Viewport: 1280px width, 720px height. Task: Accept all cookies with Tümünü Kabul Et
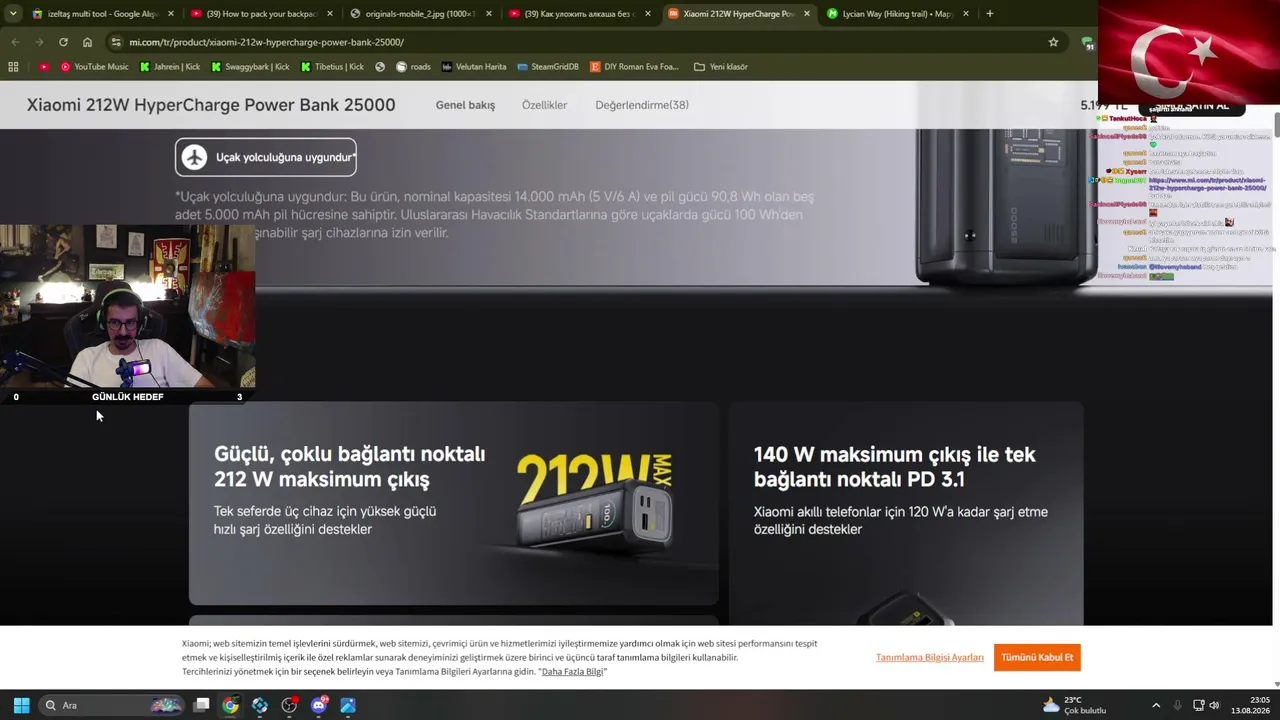tap(1037, 657)
